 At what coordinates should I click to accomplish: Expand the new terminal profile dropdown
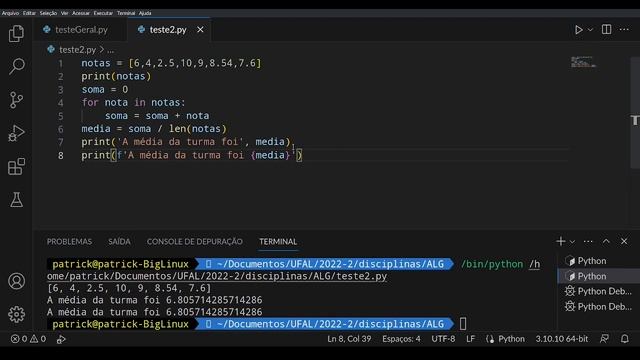click(x=572, y=242)
